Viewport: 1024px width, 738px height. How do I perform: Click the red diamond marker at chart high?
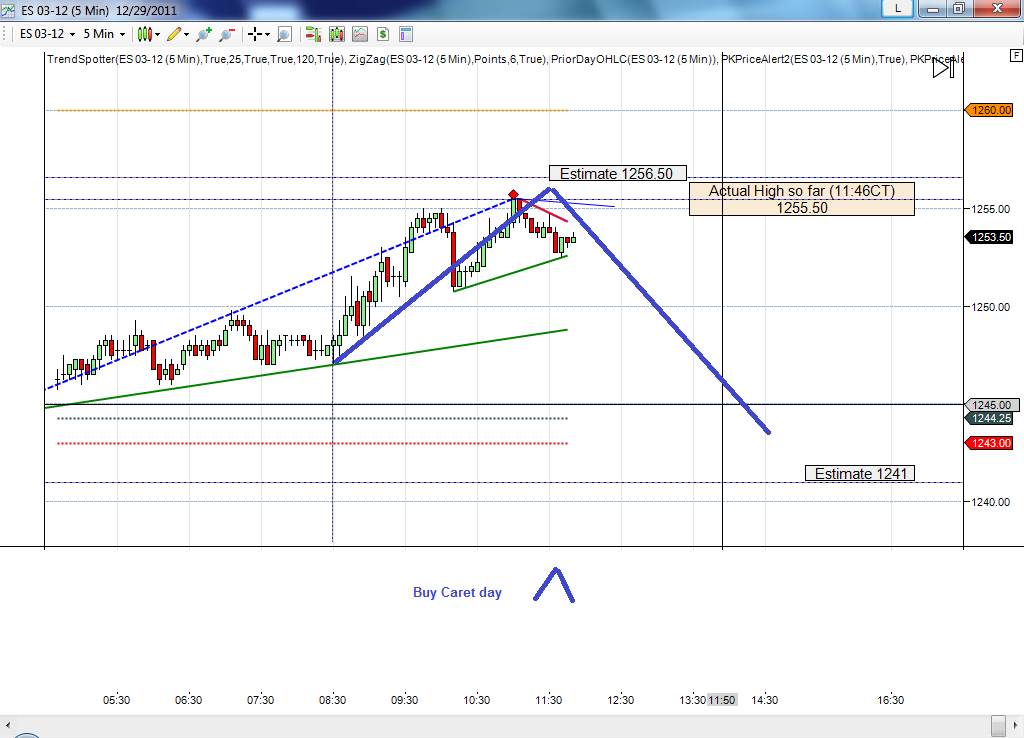click(513, 195)
